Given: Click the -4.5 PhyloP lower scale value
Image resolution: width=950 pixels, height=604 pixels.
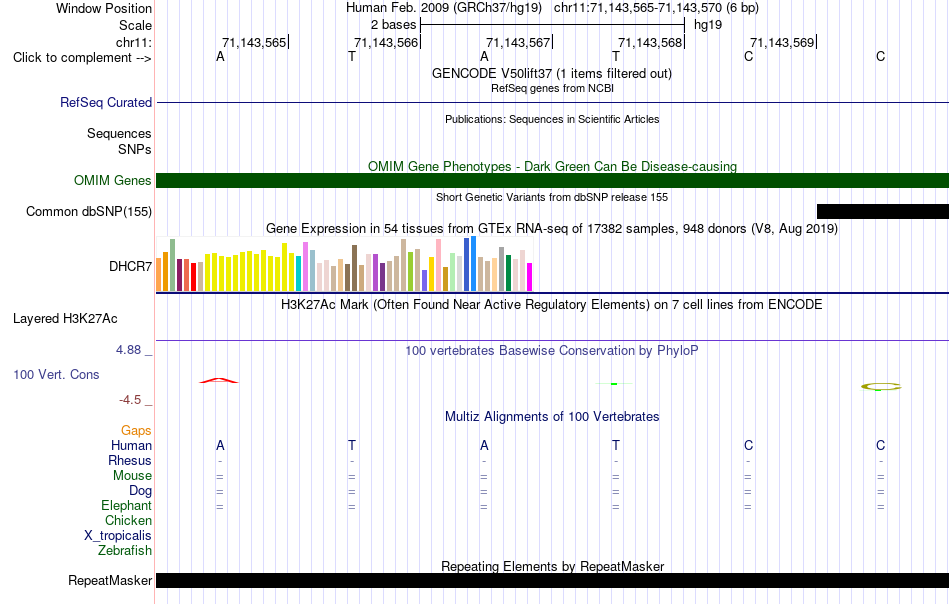Looking at the screenshot, I should click(130, 400).
